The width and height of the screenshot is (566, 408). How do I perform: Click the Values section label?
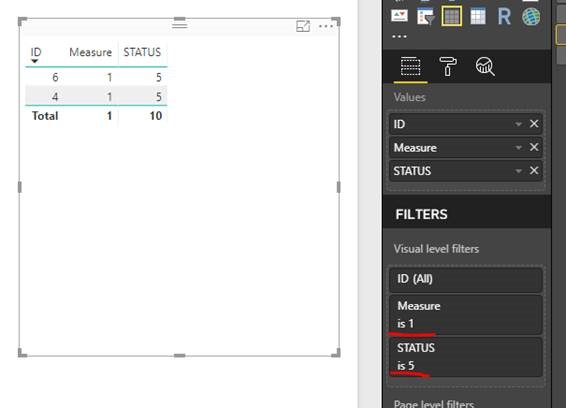pyautogui.click(x=409, y=97)
